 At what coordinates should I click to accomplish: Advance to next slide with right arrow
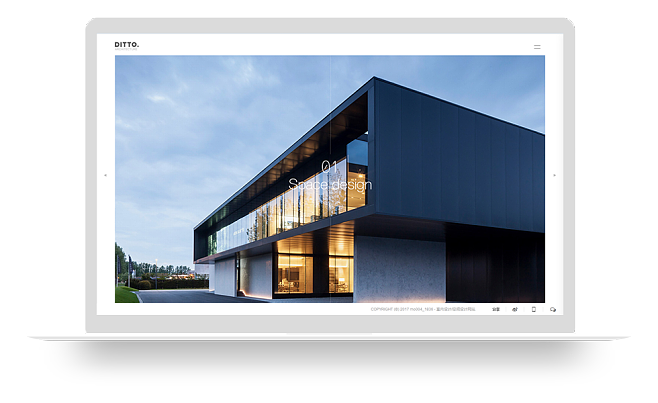554,176
